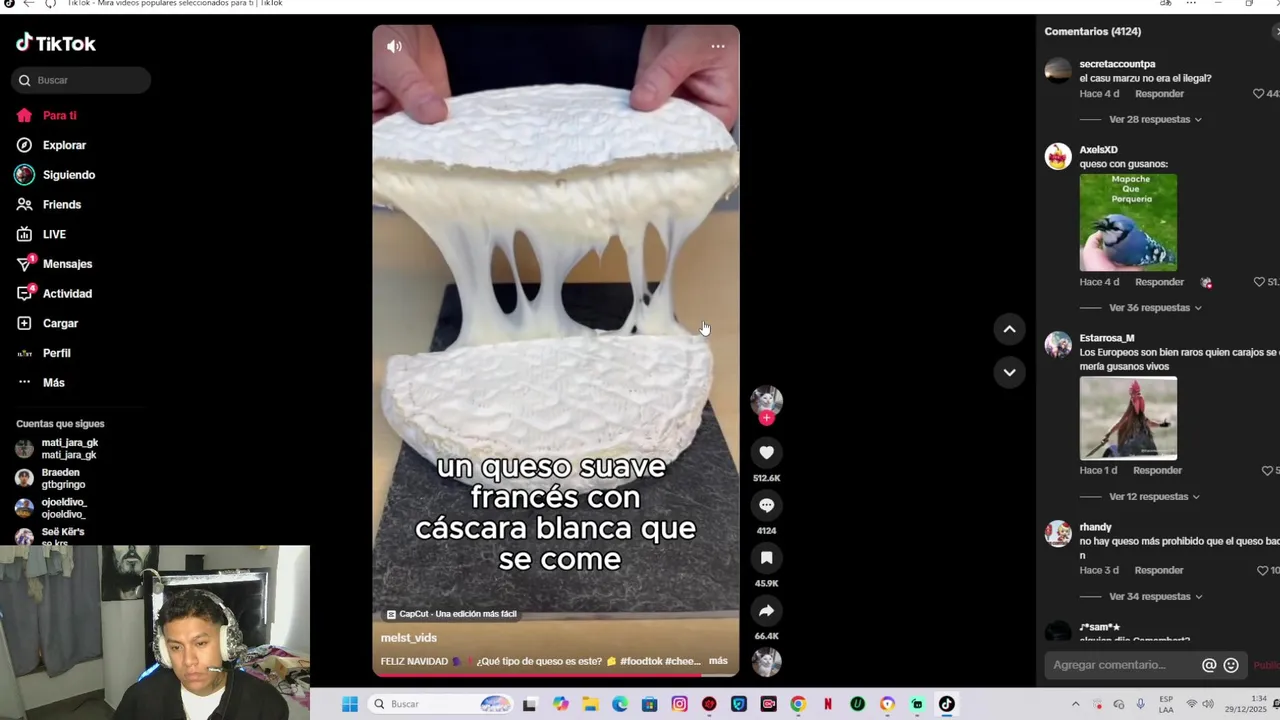Viewport: 1280px width, 720px height.
Task: Open AxelsXD's blue jay meme image
Action: [x=1128, y=222]
